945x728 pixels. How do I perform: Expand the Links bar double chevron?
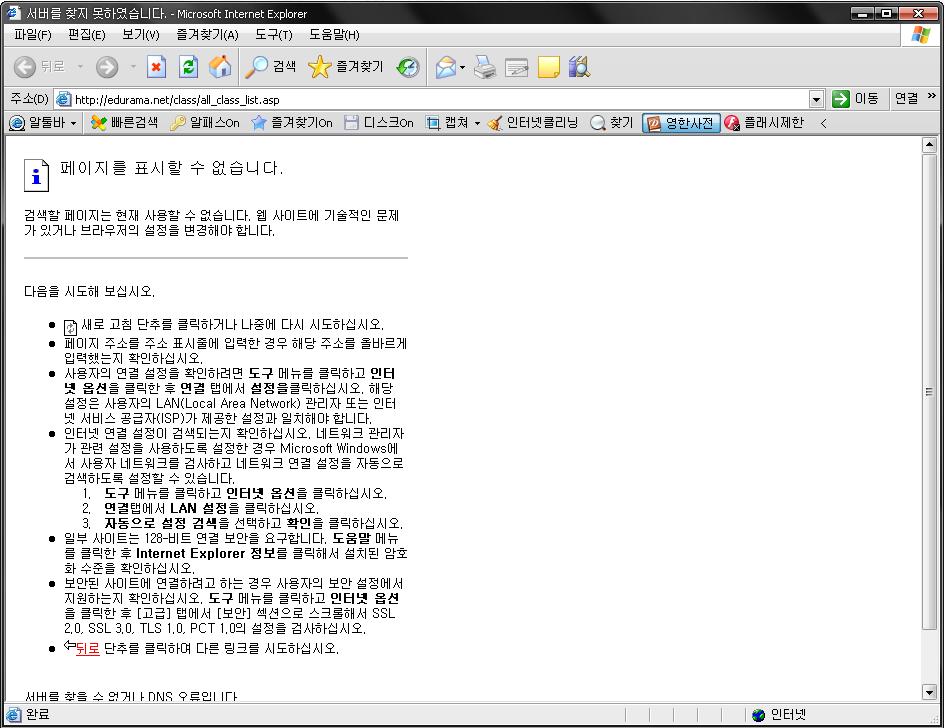pos(932,96)
